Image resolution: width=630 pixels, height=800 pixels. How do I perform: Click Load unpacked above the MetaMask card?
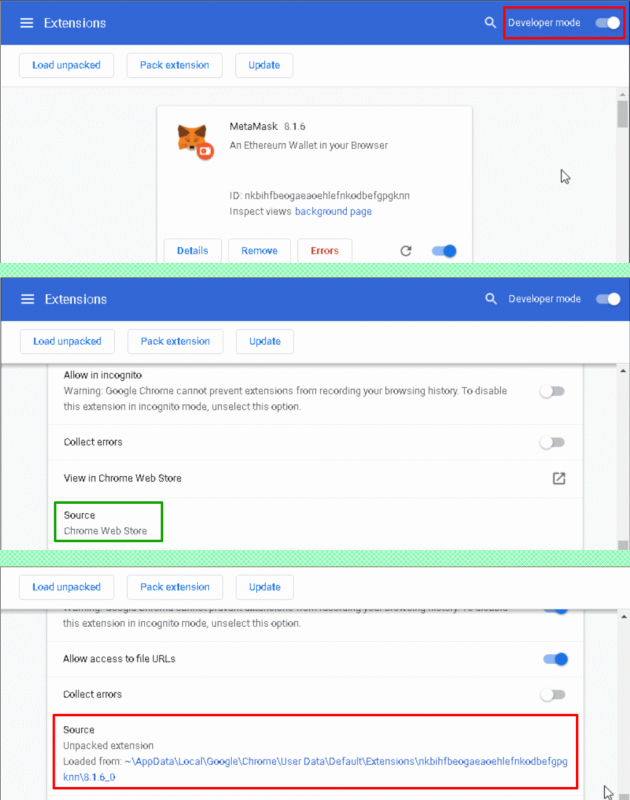66,65
